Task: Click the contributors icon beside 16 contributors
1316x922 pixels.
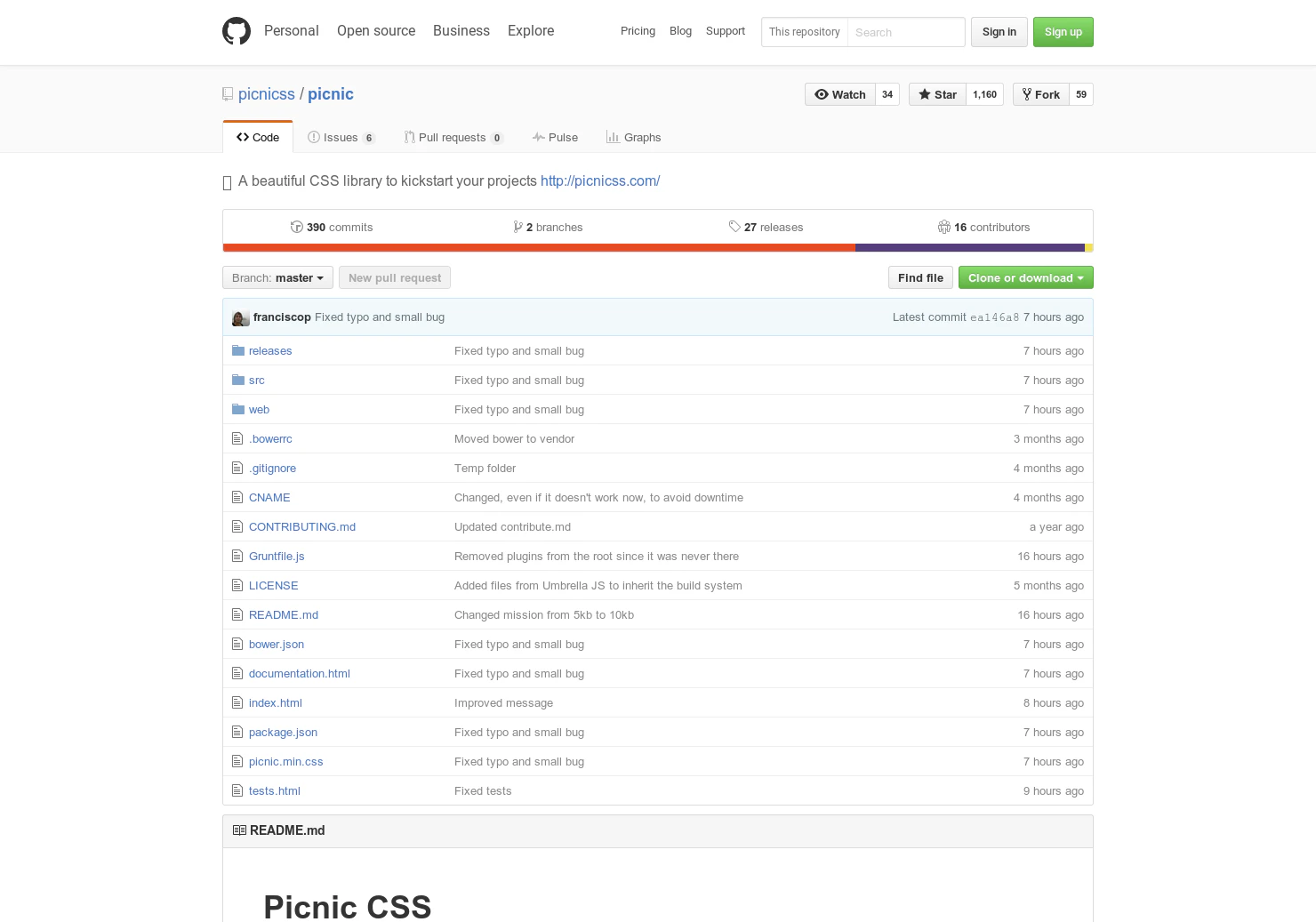Action: (x=944, y=227)
